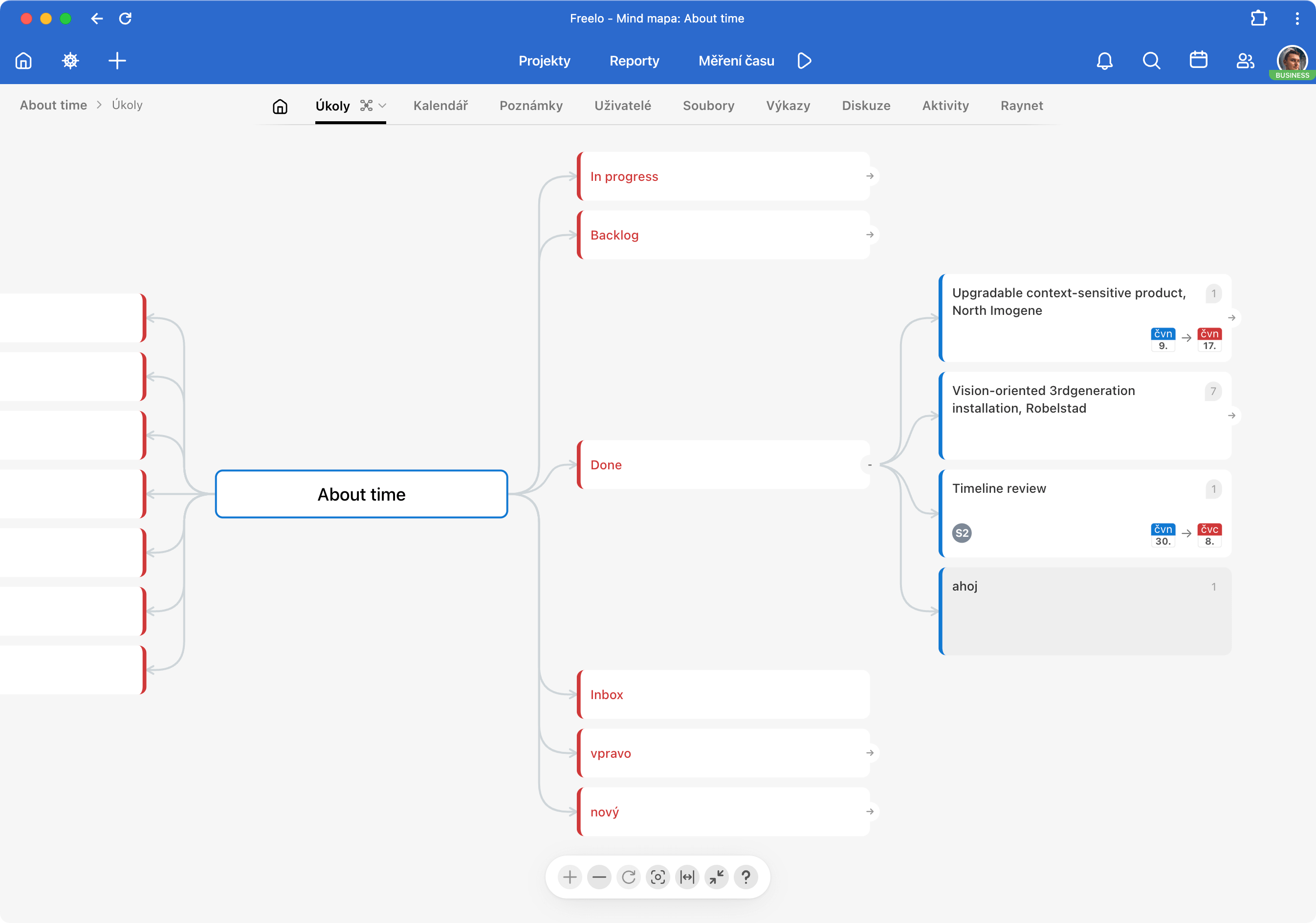Viewport: 1316px width, 923px height.
Task: Open the three-dot browser menu
Action: 1296,19
